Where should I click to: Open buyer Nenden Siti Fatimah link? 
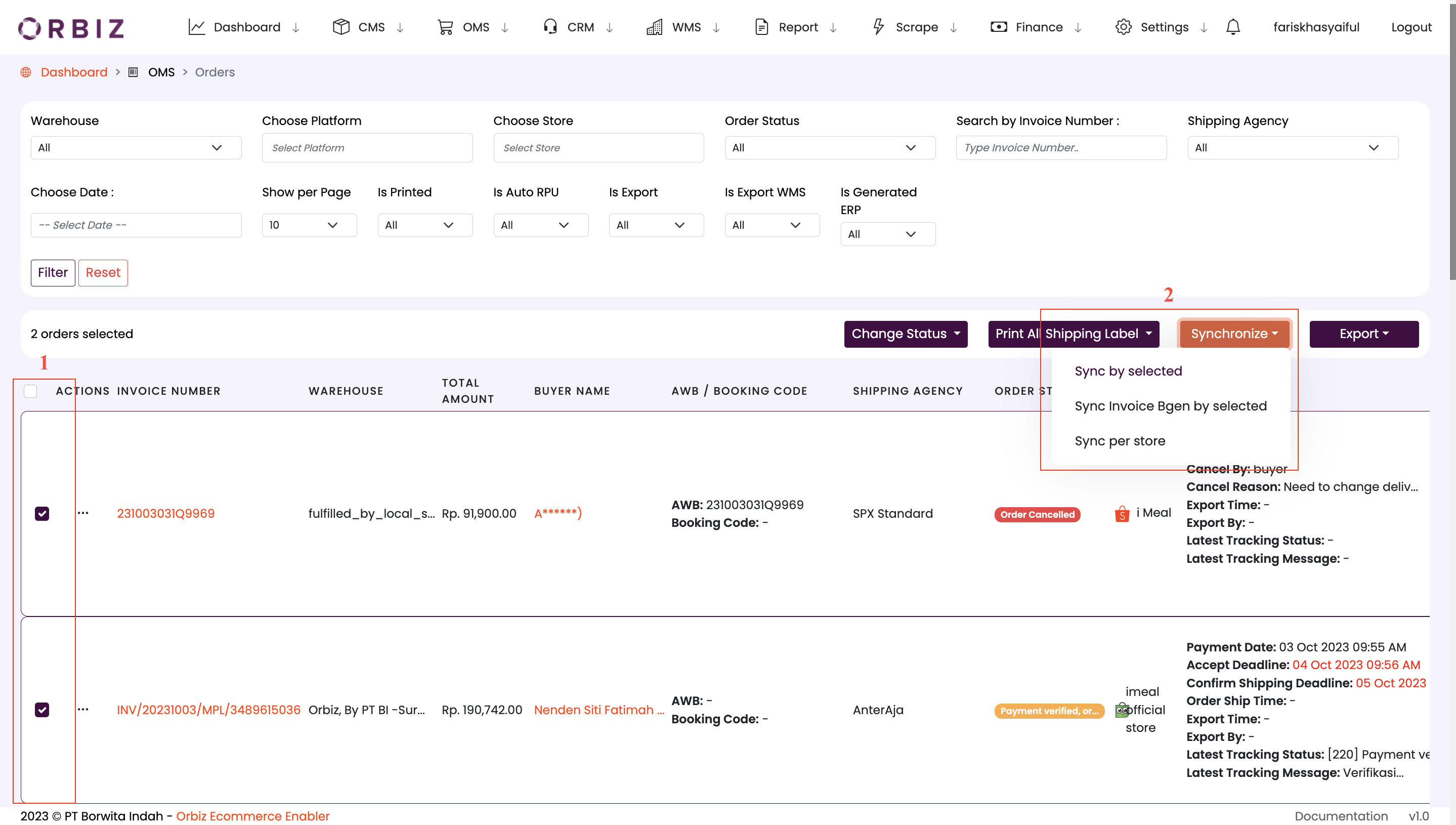click(x=599, y=710)
